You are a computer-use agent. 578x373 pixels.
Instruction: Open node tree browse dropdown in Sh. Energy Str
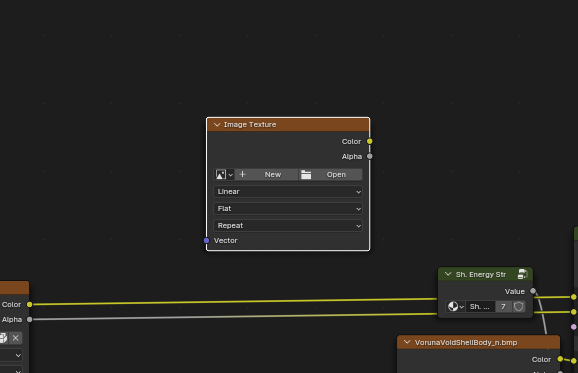pyautogui.click(x=455, y=307)
